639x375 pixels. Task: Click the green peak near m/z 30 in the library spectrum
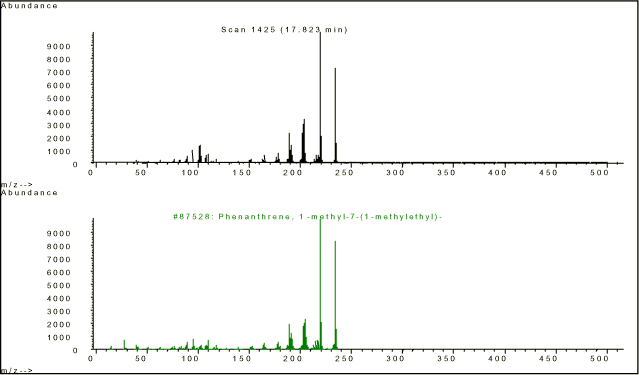coord(124,344)
